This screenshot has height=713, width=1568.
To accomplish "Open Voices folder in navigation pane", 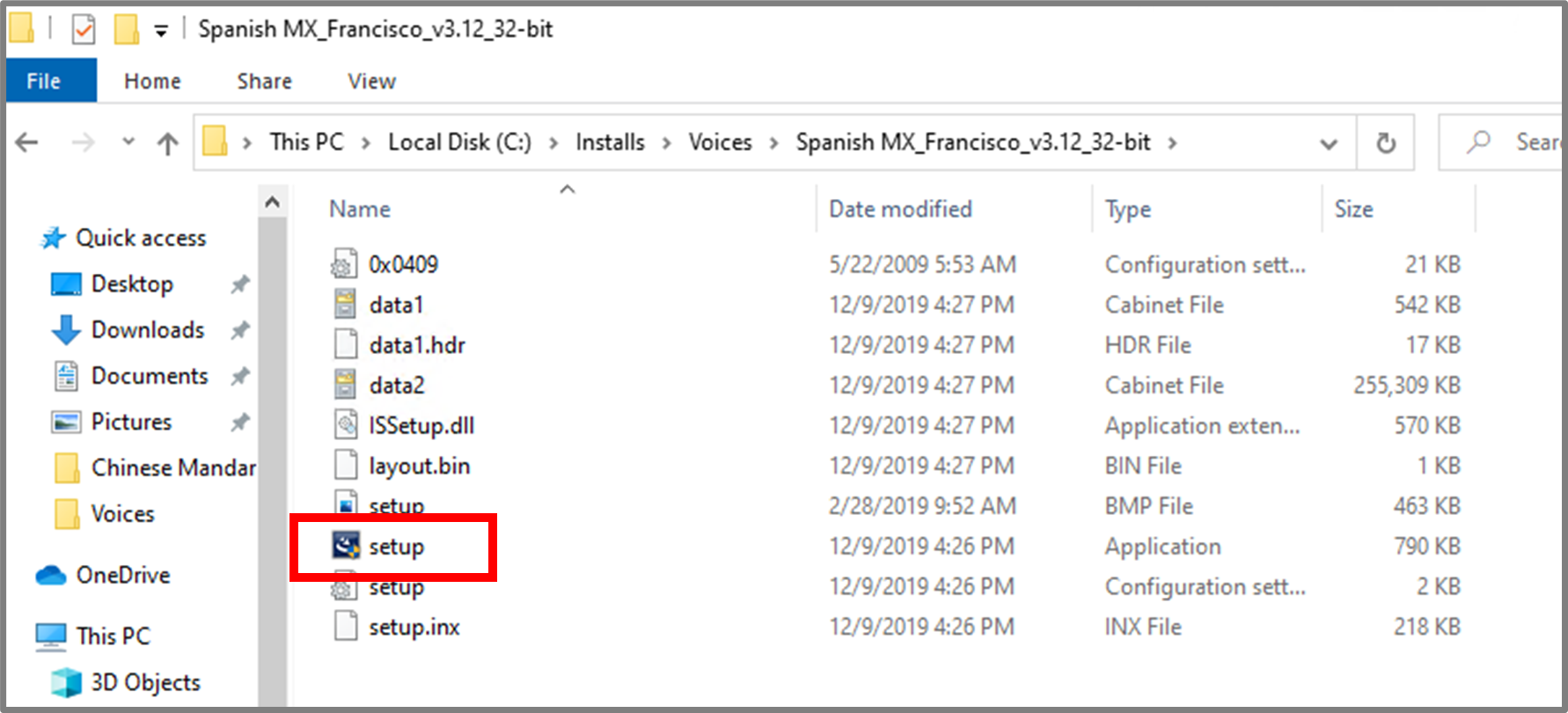I will [x=122, y=513].
